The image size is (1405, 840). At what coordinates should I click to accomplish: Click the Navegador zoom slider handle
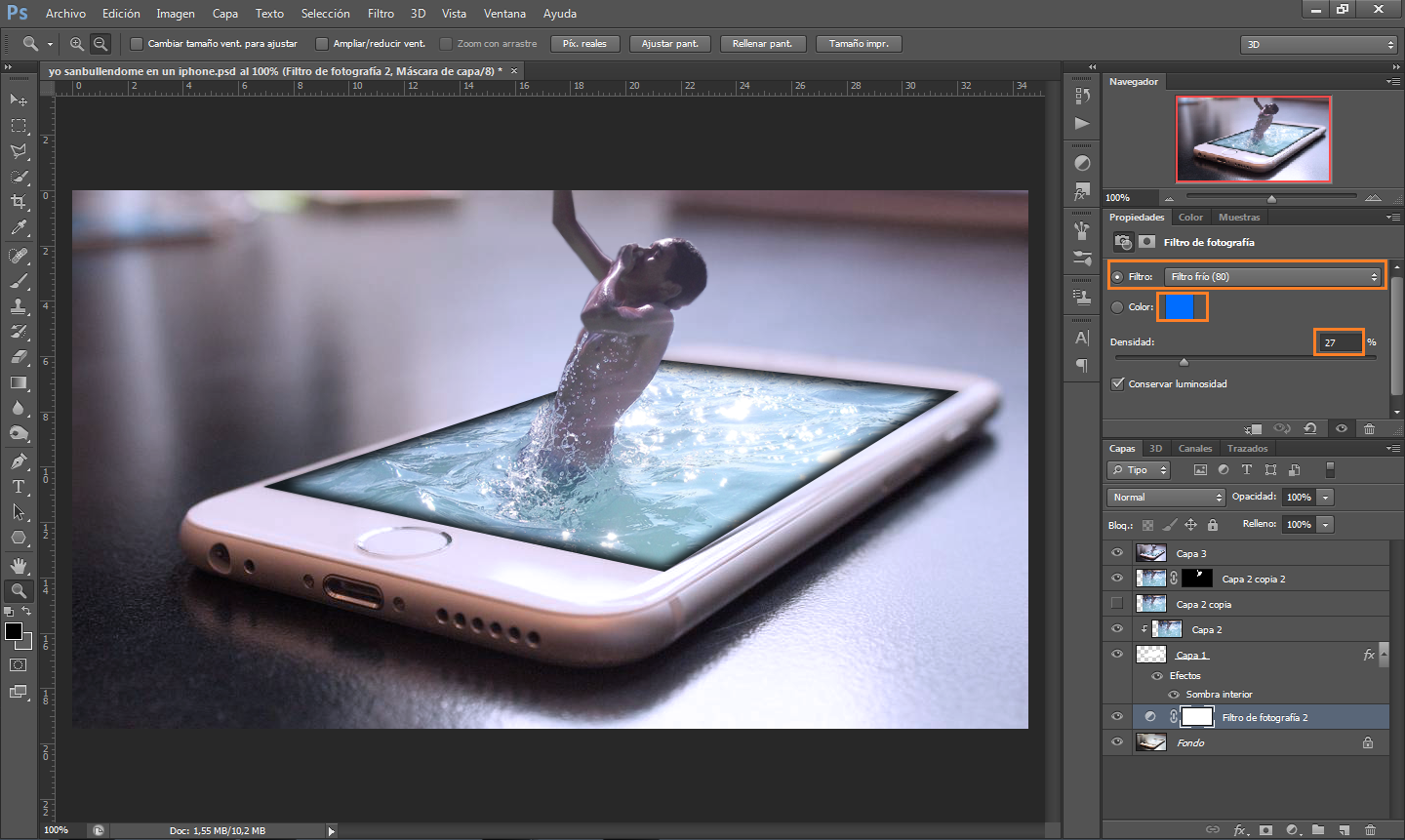tap(1271, 199)
